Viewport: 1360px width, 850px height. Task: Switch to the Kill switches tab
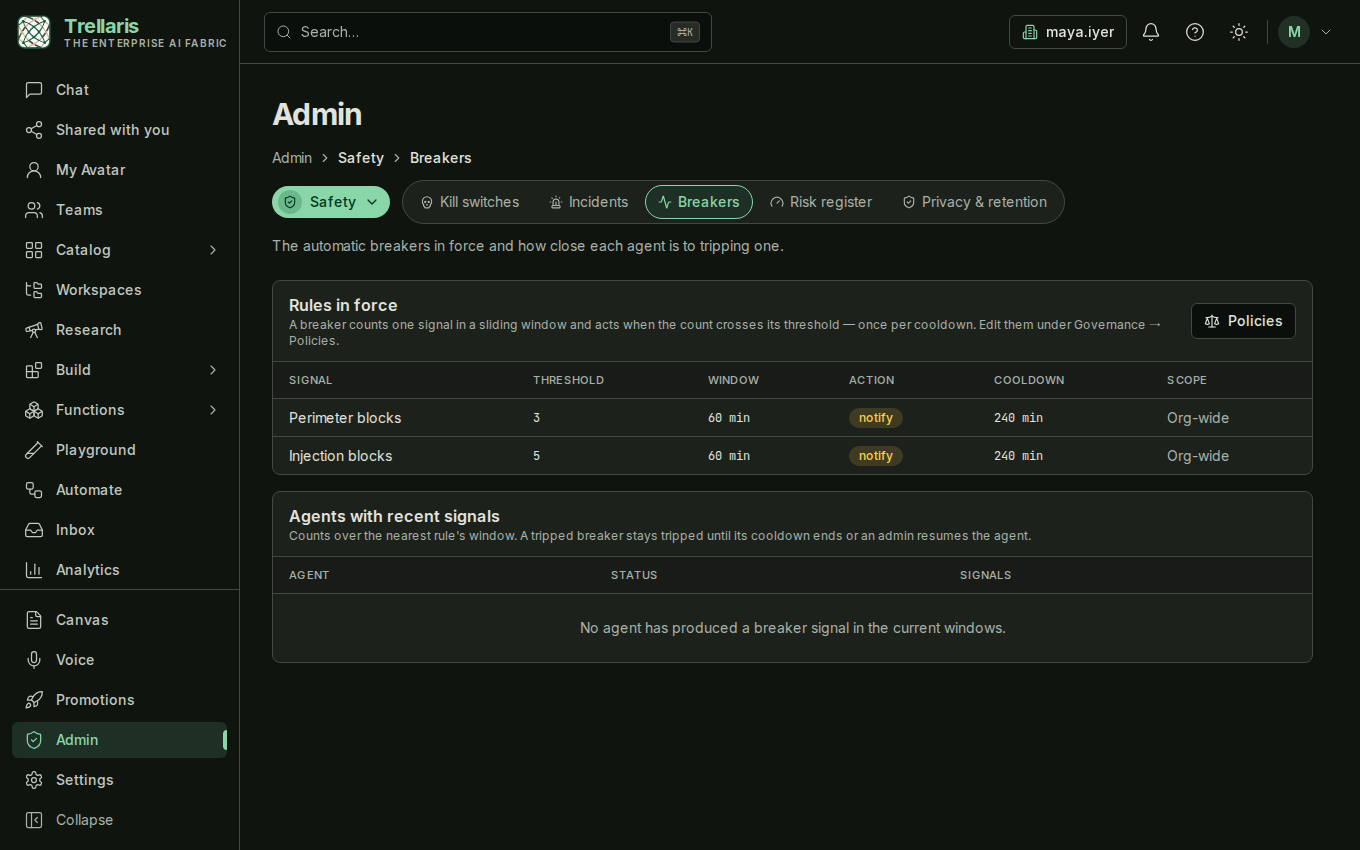(470, 202)
